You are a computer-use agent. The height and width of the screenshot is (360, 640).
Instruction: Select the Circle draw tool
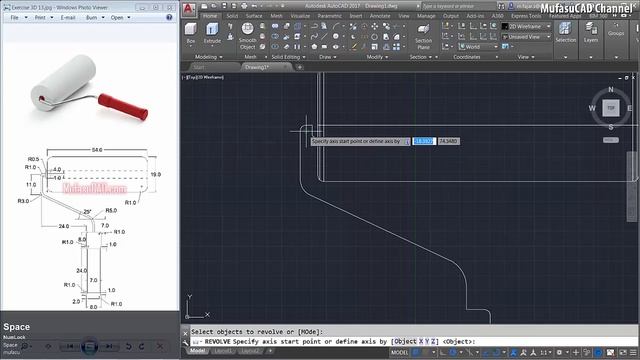(336, 37)
